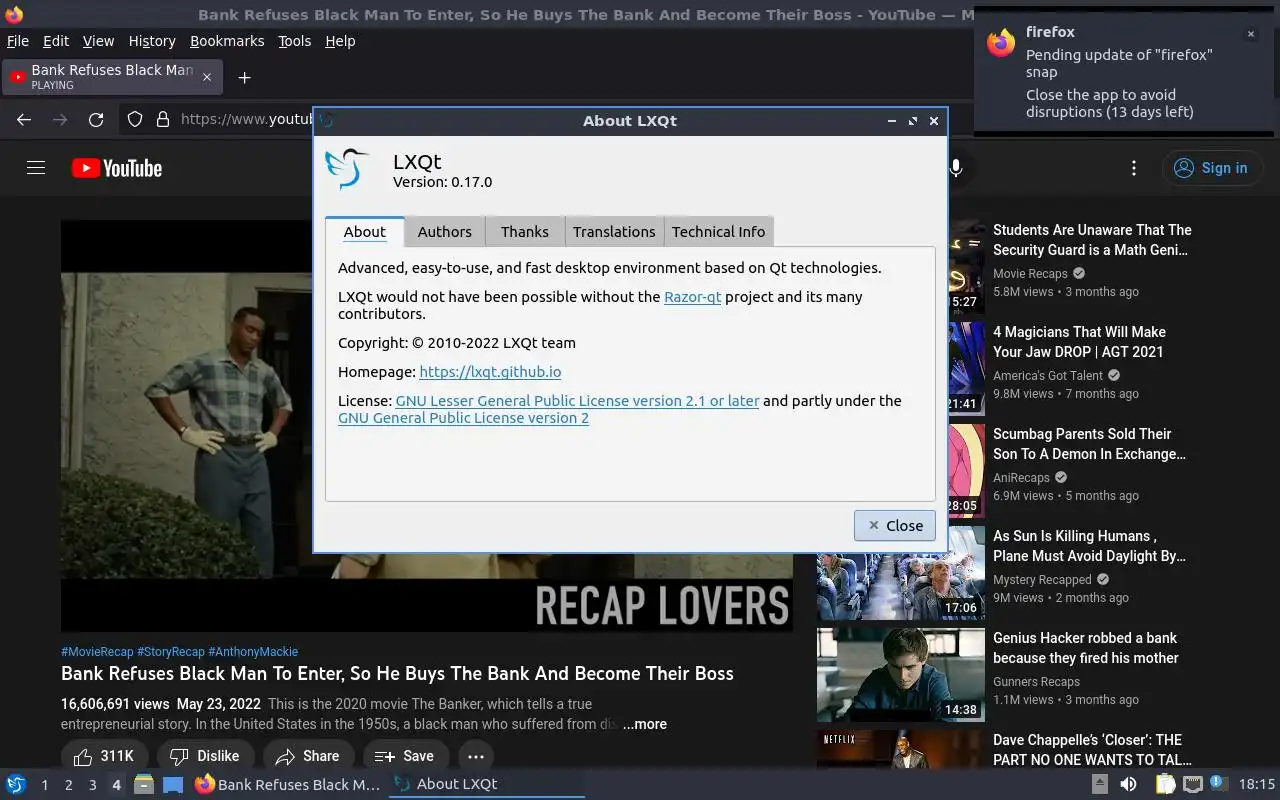Open file manager icon in taskbar
This screenshot has height=800, width=1280.
[144, 784]
